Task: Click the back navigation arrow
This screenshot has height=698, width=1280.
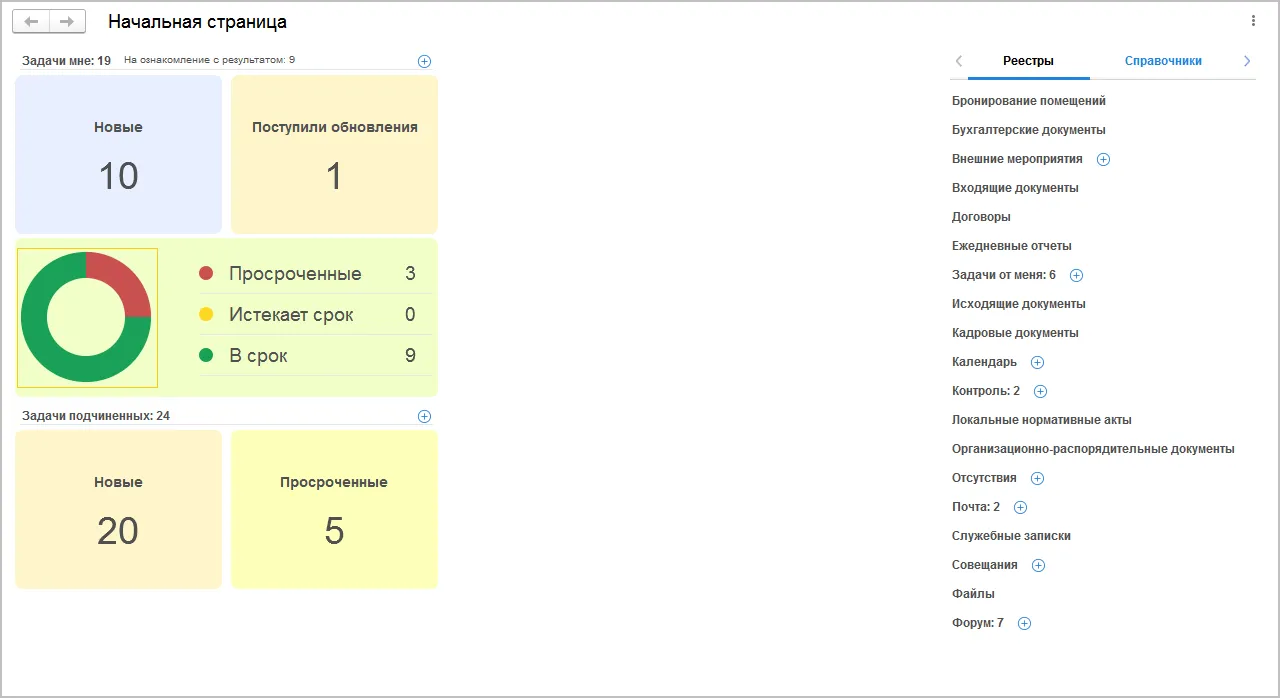Action: 31,21
